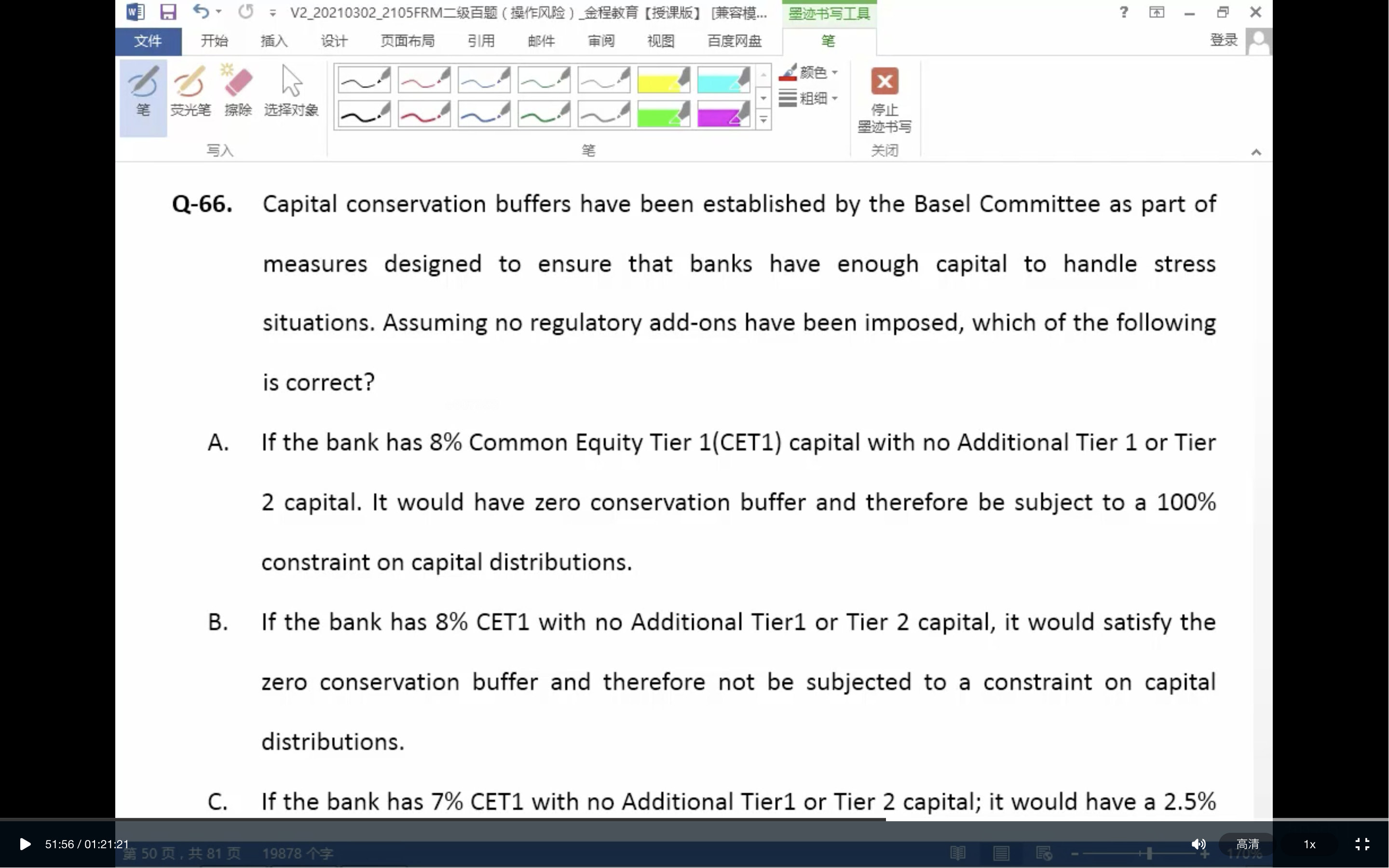This screenshot has height=868, width=1389.
Task: Play the video
Action: click(x=25, y=844)
